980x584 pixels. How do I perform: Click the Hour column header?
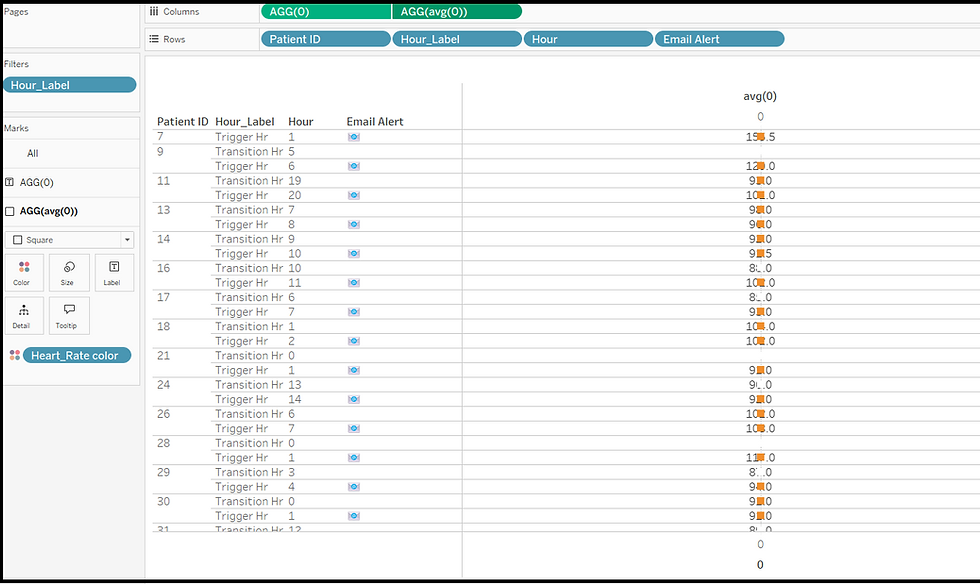click(301, 122)
